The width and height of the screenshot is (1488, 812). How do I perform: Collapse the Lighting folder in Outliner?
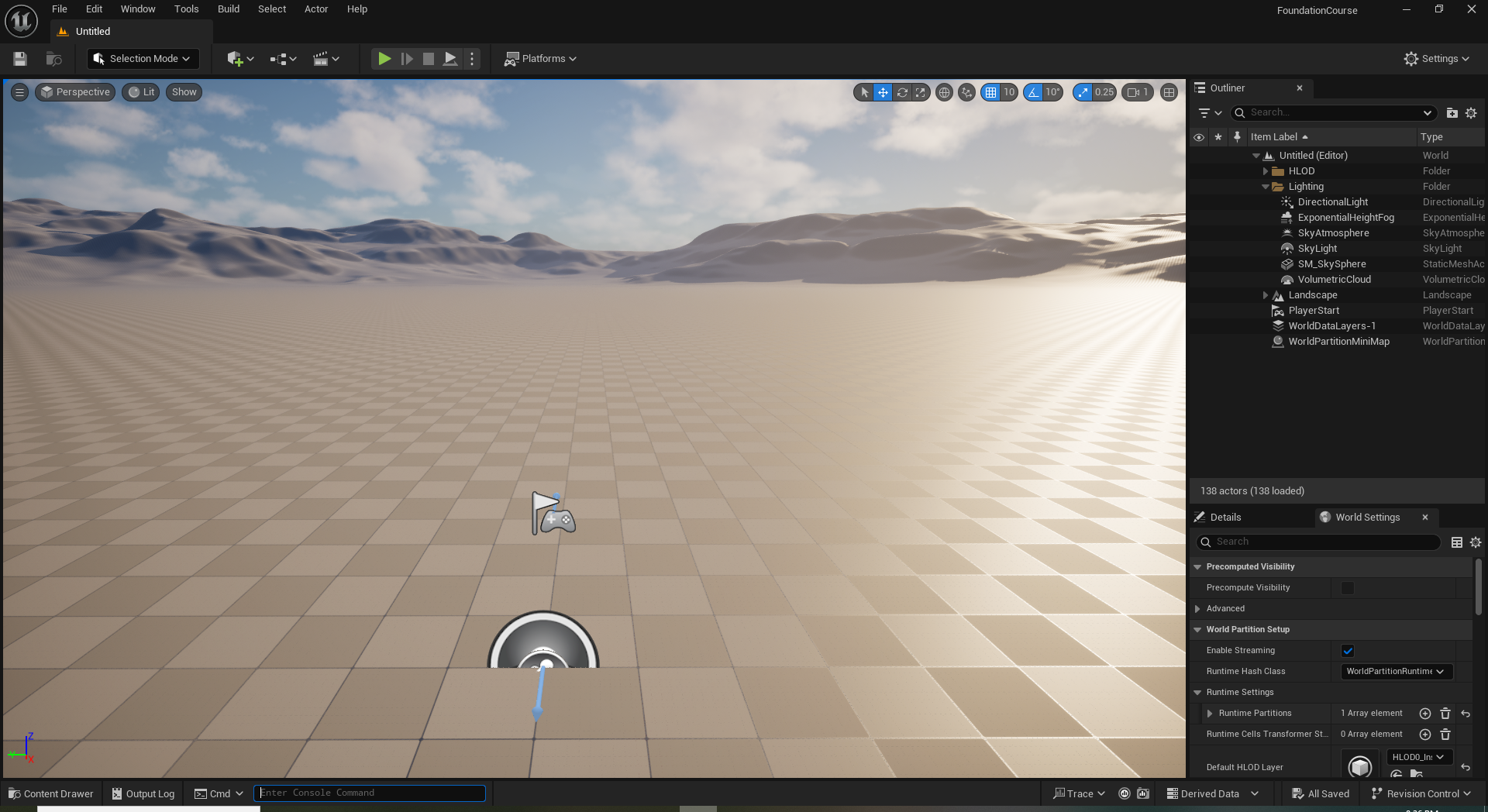coord(1266,187)
